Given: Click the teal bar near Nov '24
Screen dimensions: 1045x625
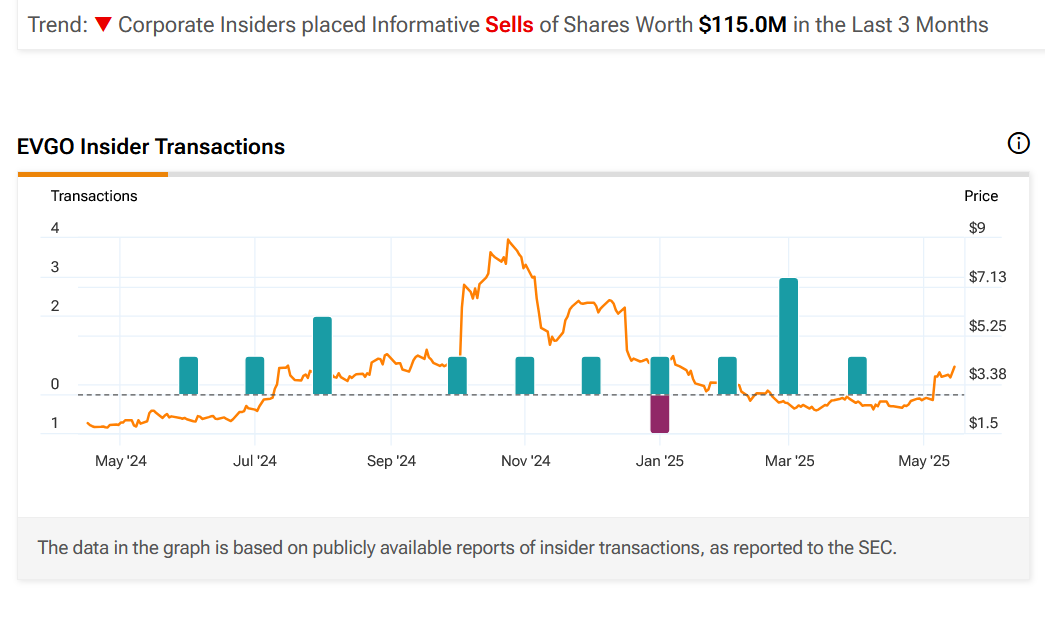Looking at the screenshot, I should click(x=525, y=376).
